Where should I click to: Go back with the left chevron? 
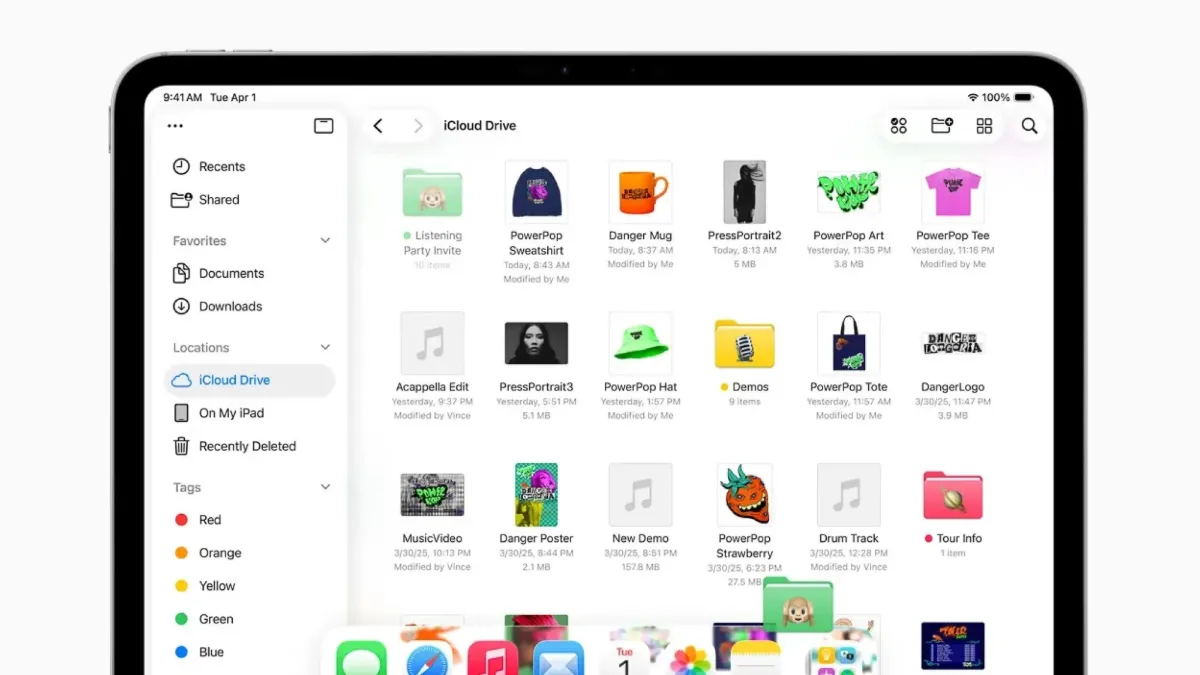(x=378, y=126)
